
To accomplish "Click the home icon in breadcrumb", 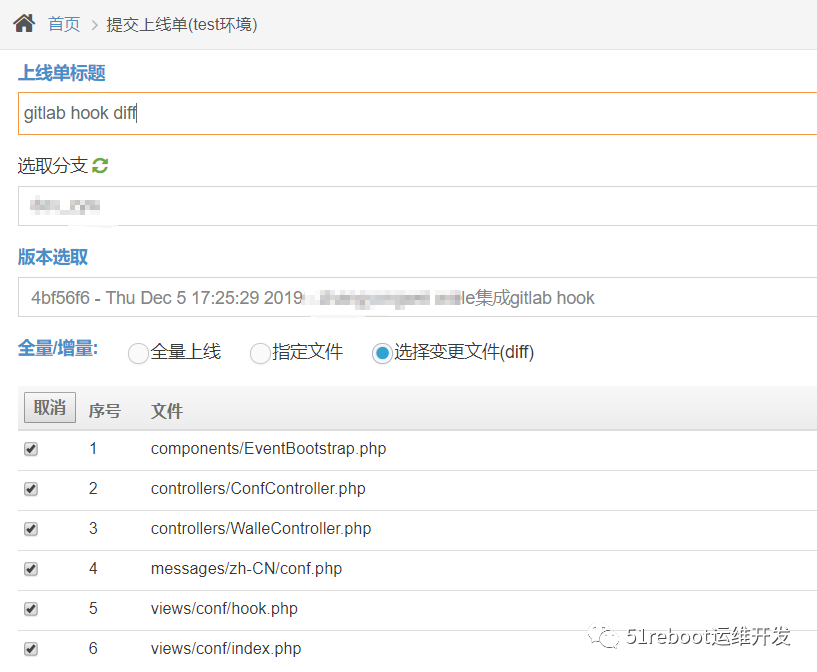I will pyautogui.click(x=24, y=23).
